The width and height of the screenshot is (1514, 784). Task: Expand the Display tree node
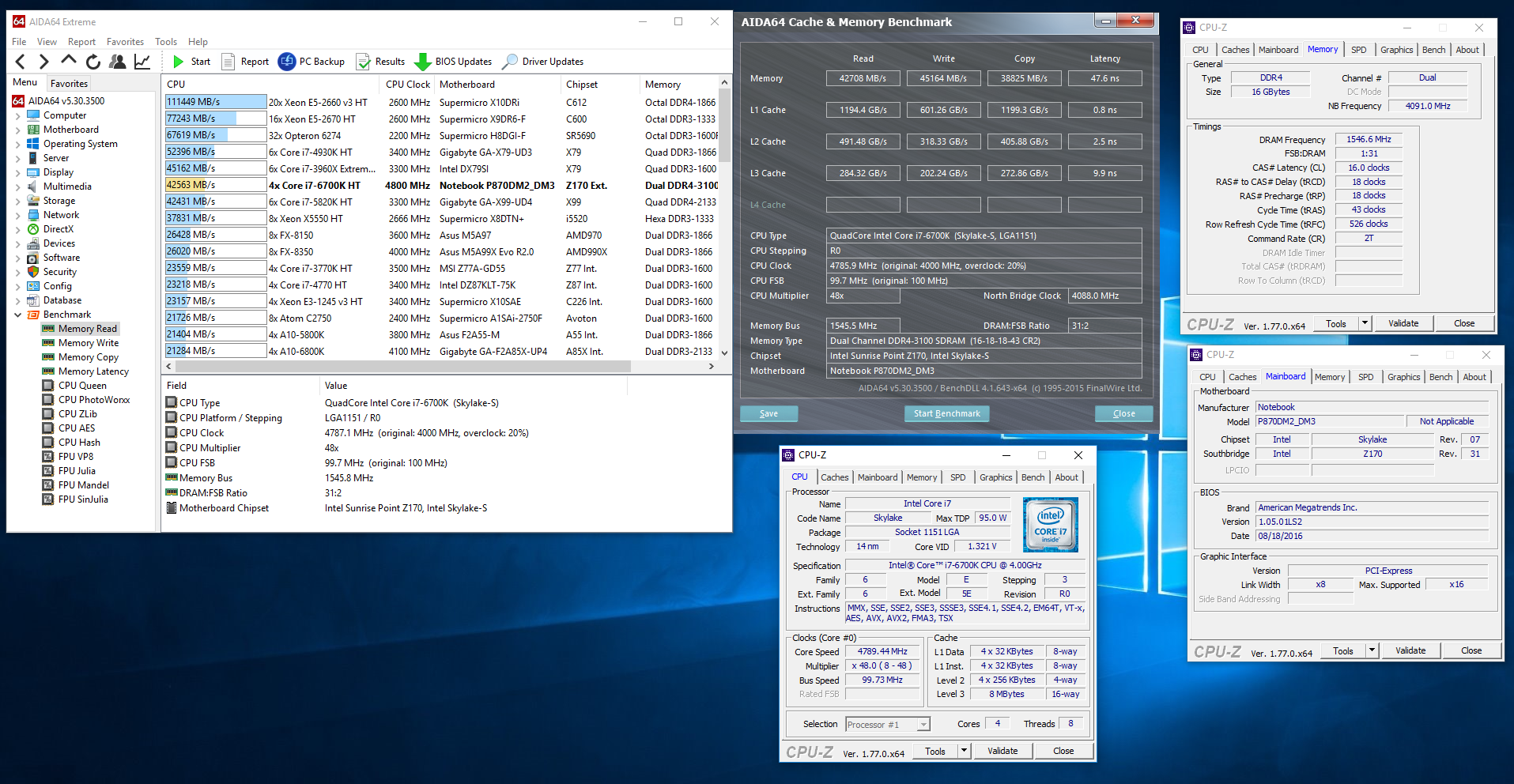(x=18, y=172)
